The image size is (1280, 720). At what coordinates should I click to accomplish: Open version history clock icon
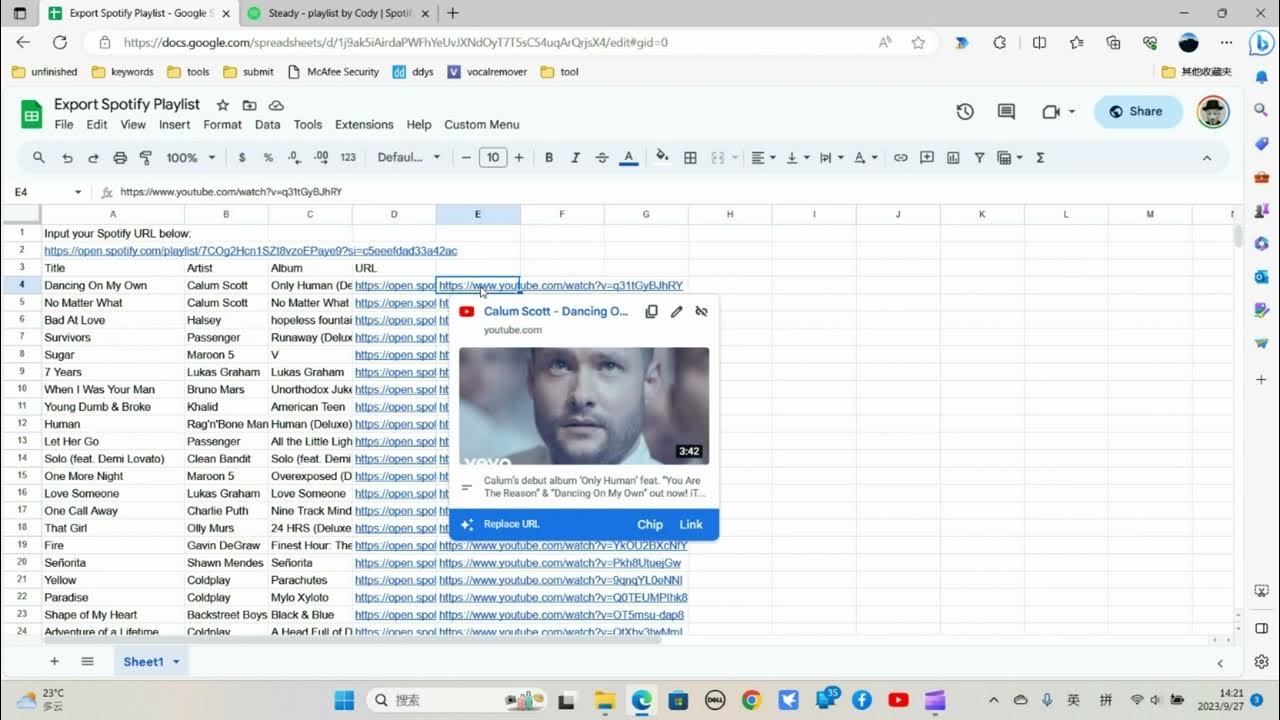(x=965, y=112)
